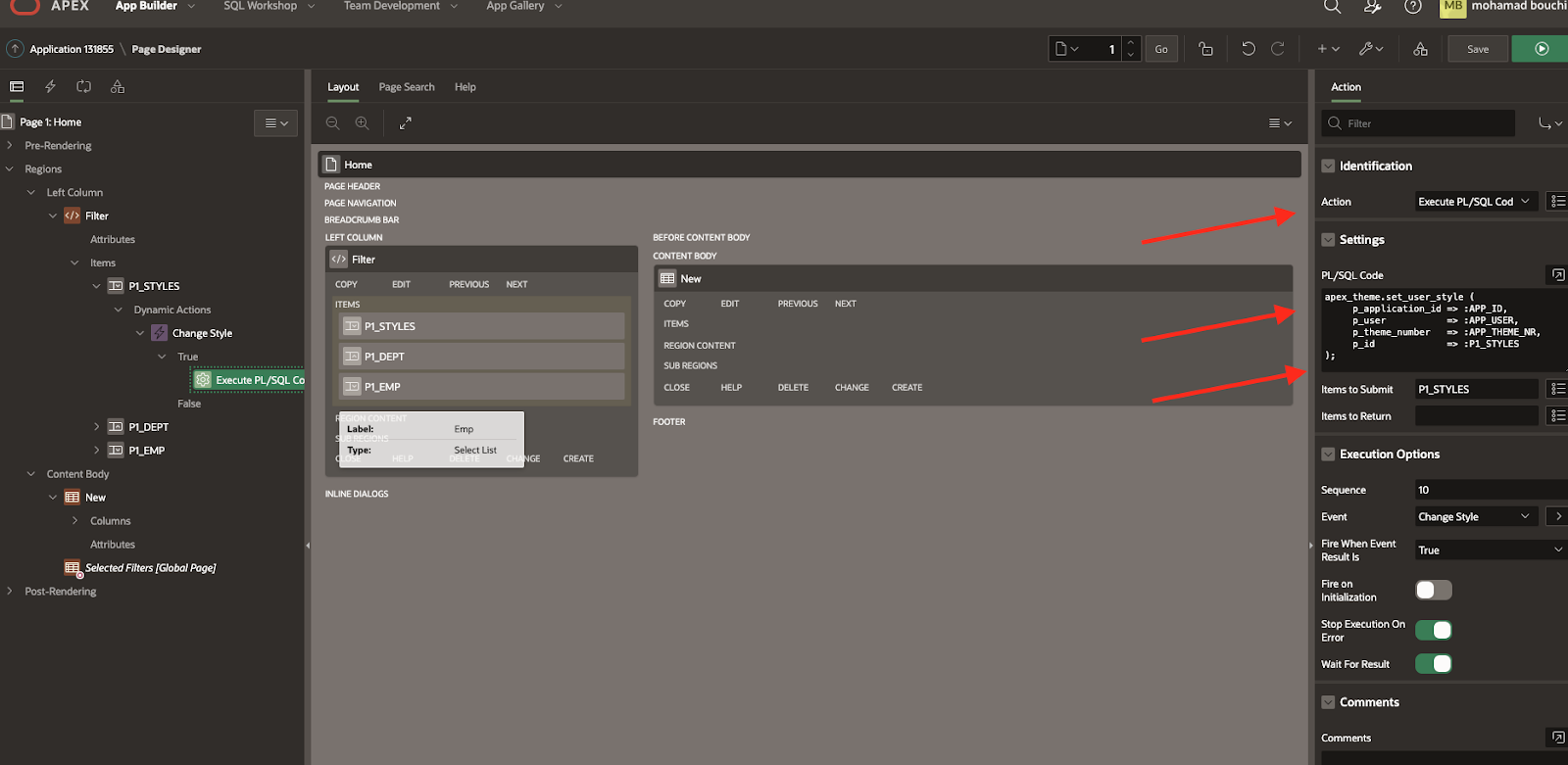Switch to Page Shared Components tab icon
This screenshot has width=1568, height=765.
point(118,87)
